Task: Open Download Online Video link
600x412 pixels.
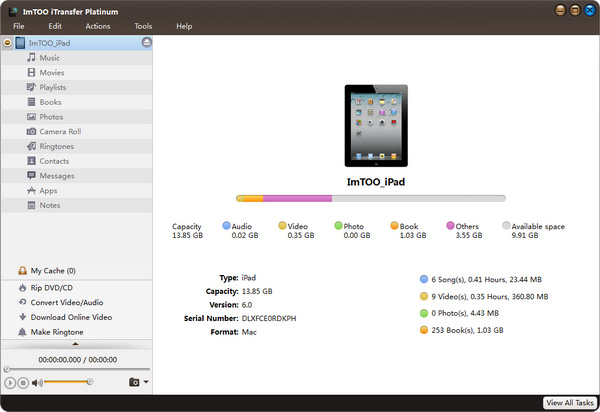Action: click(x=71, y=317)
